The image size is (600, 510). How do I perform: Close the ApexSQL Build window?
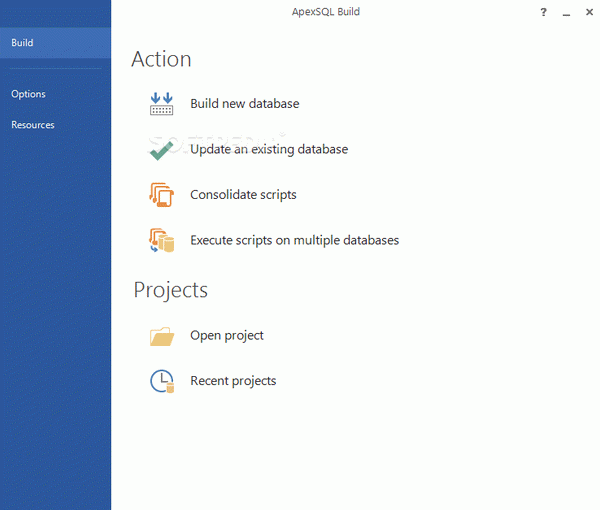tap(589, 12)
